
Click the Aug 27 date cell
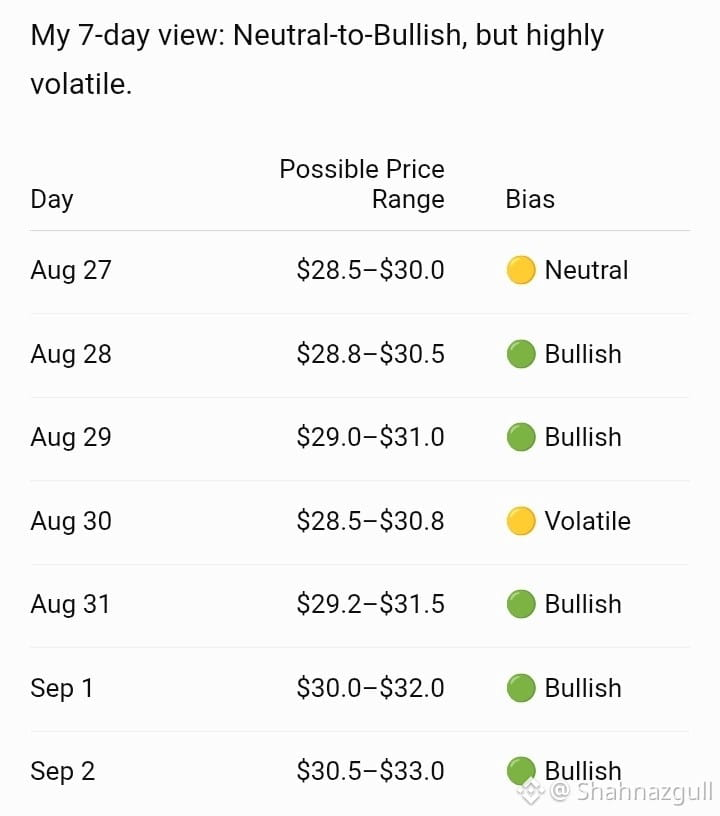[71, 271]
